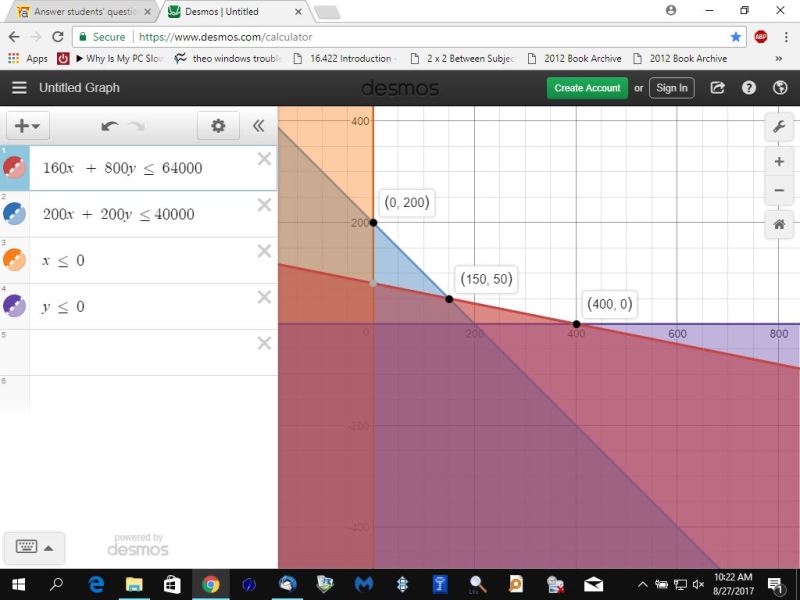Screen dimensions: 800x600
Task: Show hidden system tray icons
Action: [643, 585]
